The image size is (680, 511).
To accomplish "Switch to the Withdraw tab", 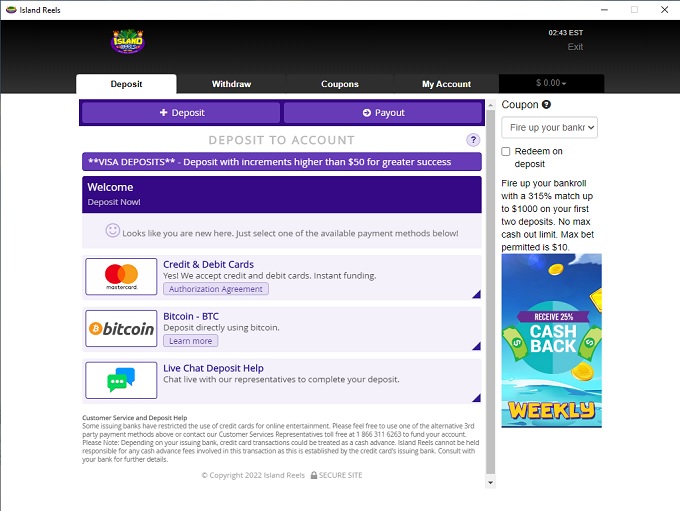I will [x=232, y=84].
